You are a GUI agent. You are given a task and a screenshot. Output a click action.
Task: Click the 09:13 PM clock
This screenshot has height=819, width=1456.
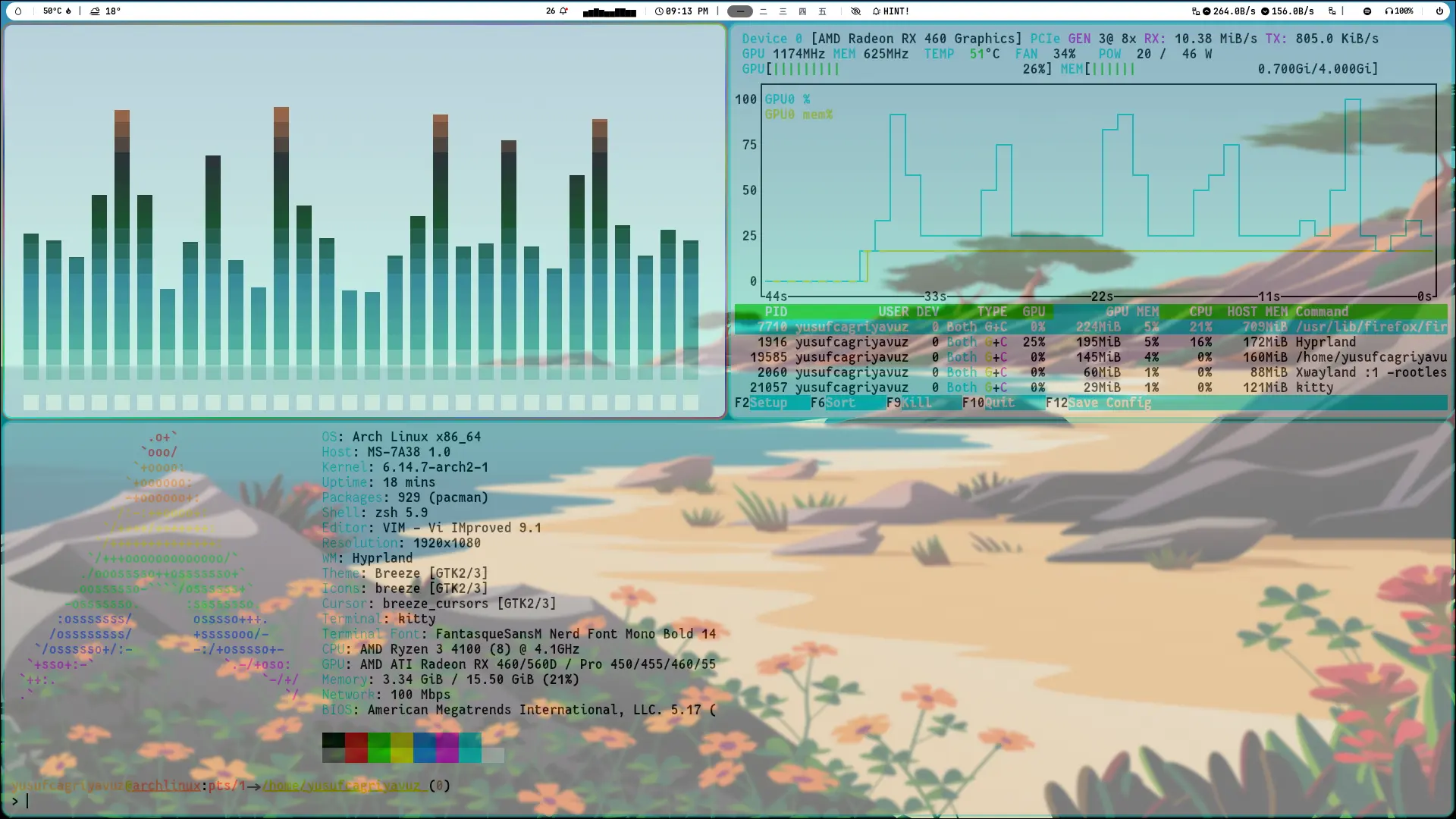pyautogui.click(x=682, y=11)
